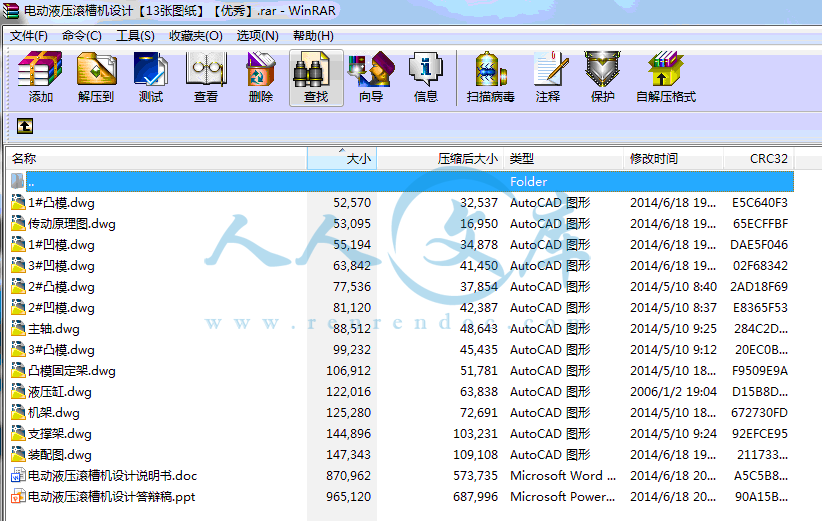The height and width of the screenshot is (521, 822).
Task: Click the CRC32 value 2AD18F69
Action: click(x=759, y=287)
